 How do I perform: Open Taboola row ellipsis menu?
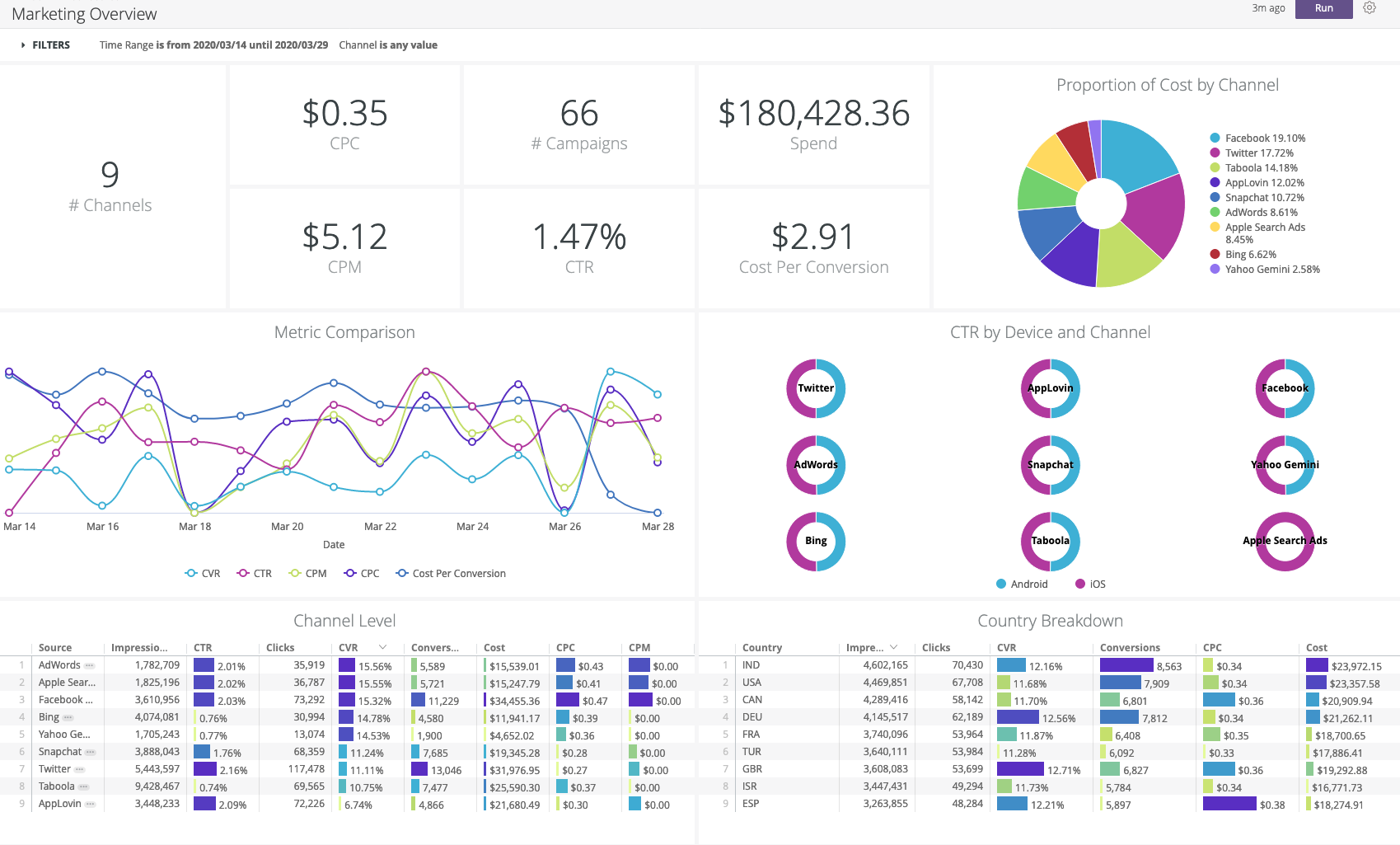[83, 787]
